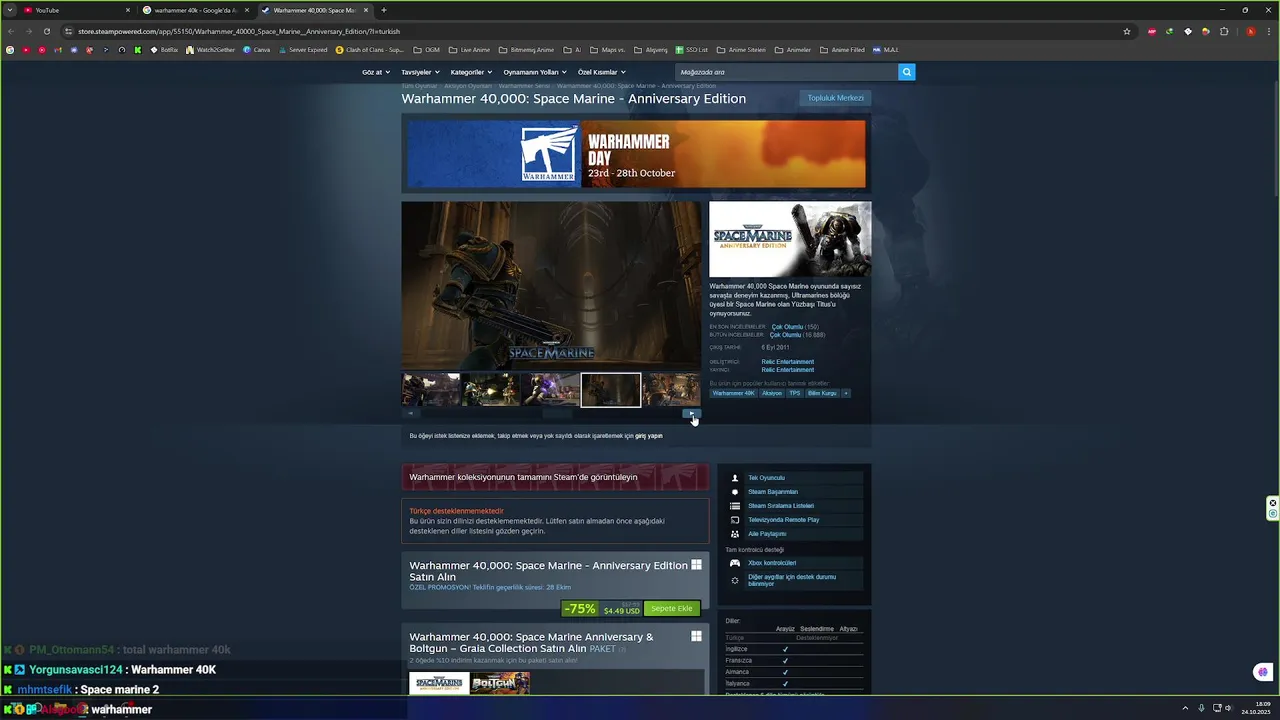Expand the Özel Kısımlar menu
The image size is (1280, 720).
click(x=600, y=72)
